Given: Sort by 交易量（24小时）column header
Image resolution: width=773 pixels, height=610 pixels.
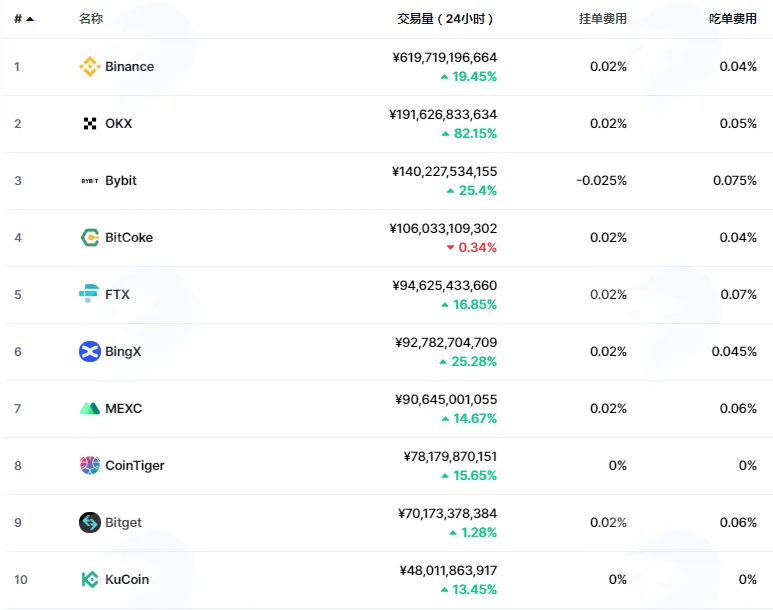Looking at the screenshot, I should [x=445, y=19].
